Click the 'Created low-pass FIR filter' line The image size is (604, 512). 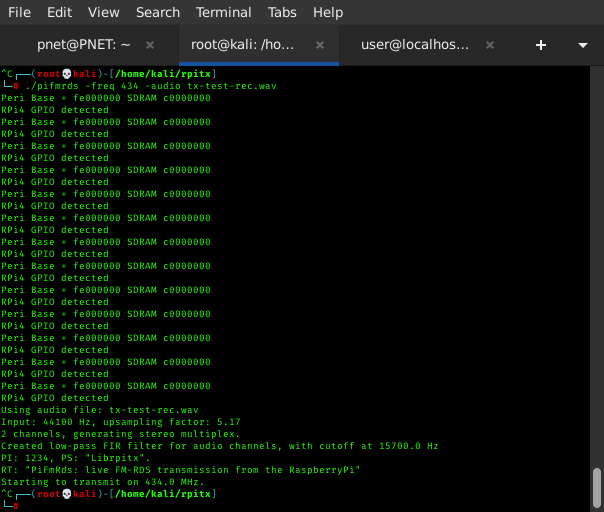pyautogui.click(x=220, y=446)
